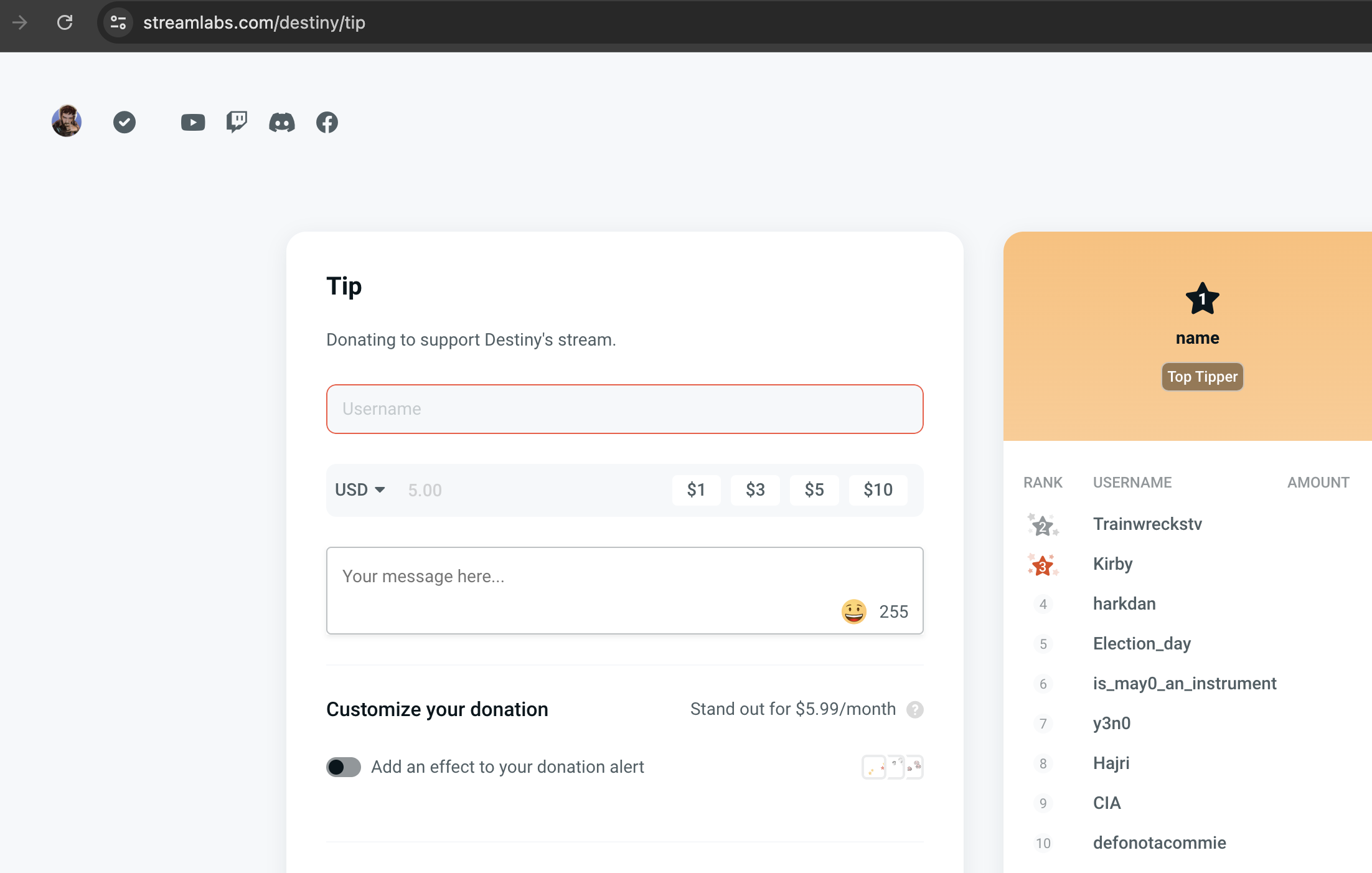The width and height of the screenshot is (1372, 873).
Task: Open site information icon in address bar
Action: click(118, 22)
